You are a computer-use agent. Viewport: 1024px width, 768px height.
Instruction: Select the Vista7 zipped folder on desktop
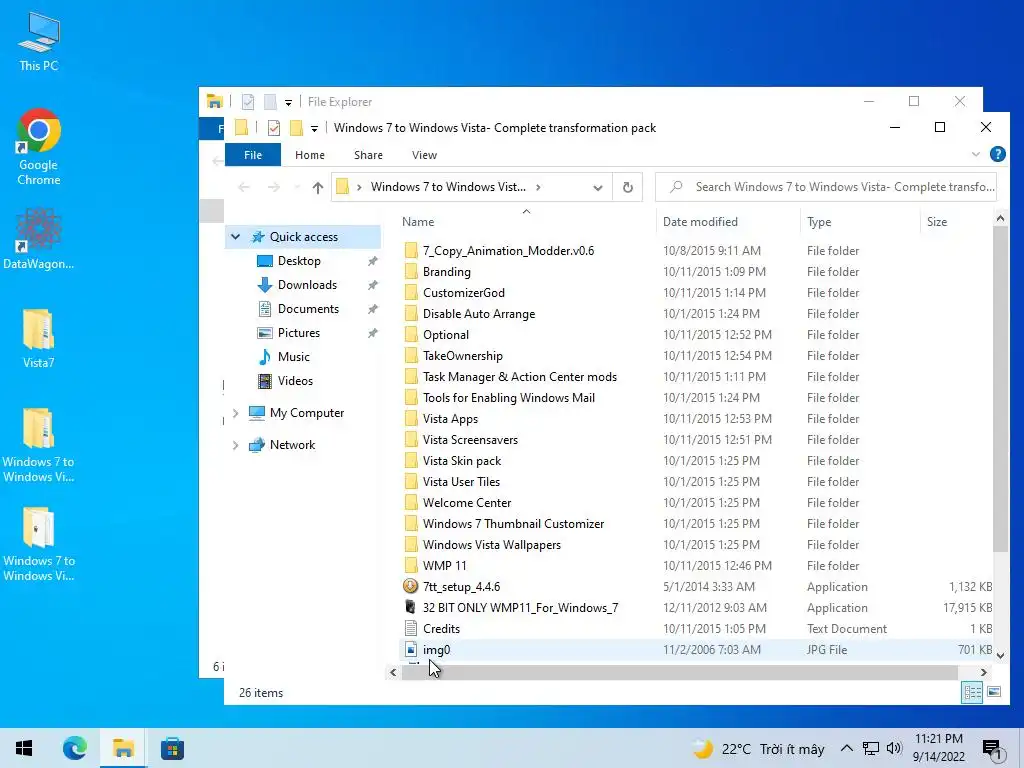click(x=39, y=338)
